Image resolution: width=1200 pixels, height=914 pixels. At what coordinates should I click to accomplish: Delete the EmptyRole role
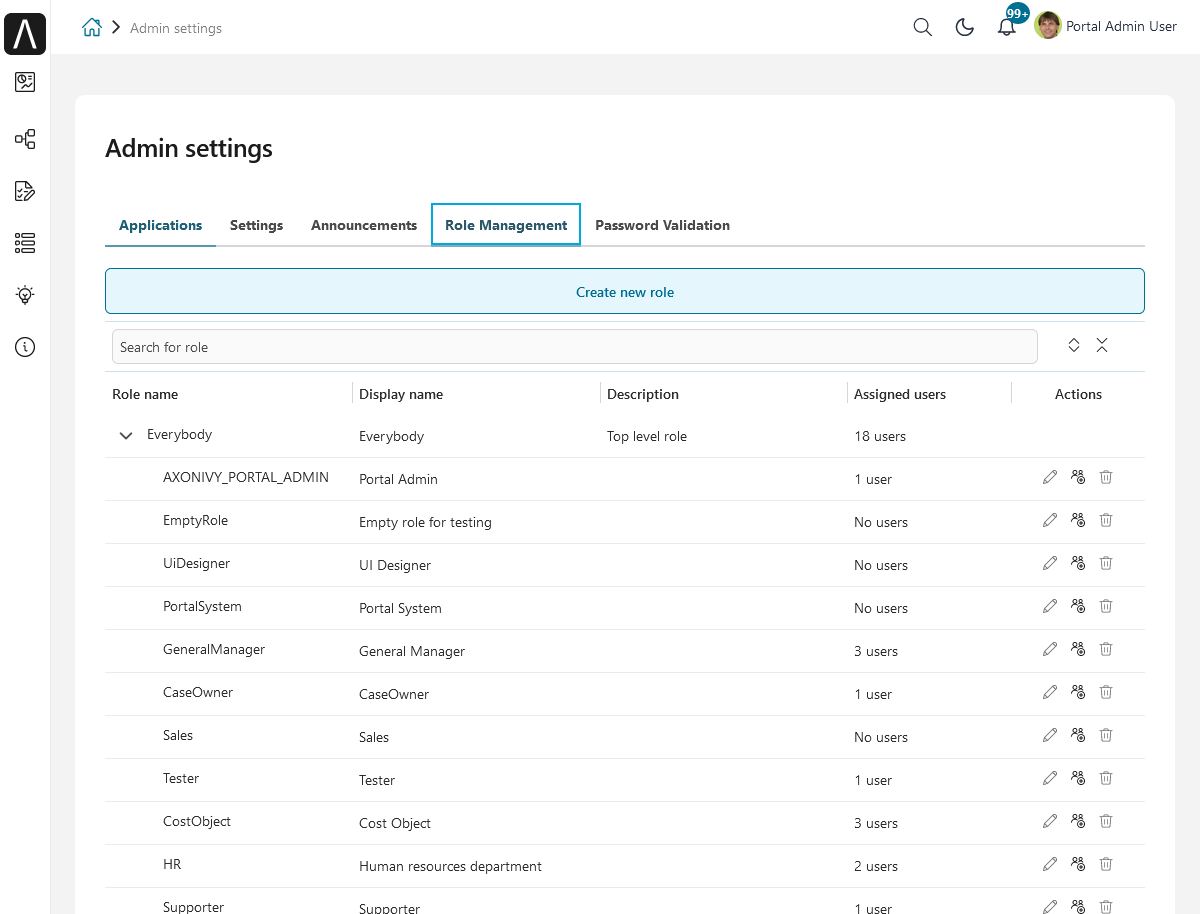pyautogui.click(x=1106, y=520)
